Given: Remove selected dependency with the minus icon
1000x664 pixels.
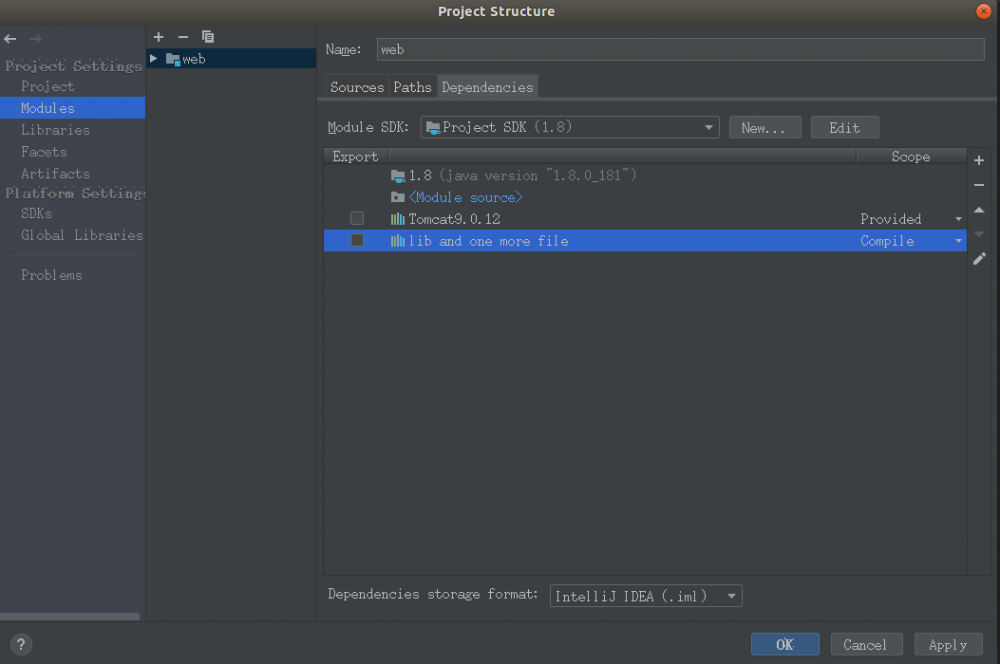Looking at the screenshot, I should pyautogui.click(x=979, y=185).
